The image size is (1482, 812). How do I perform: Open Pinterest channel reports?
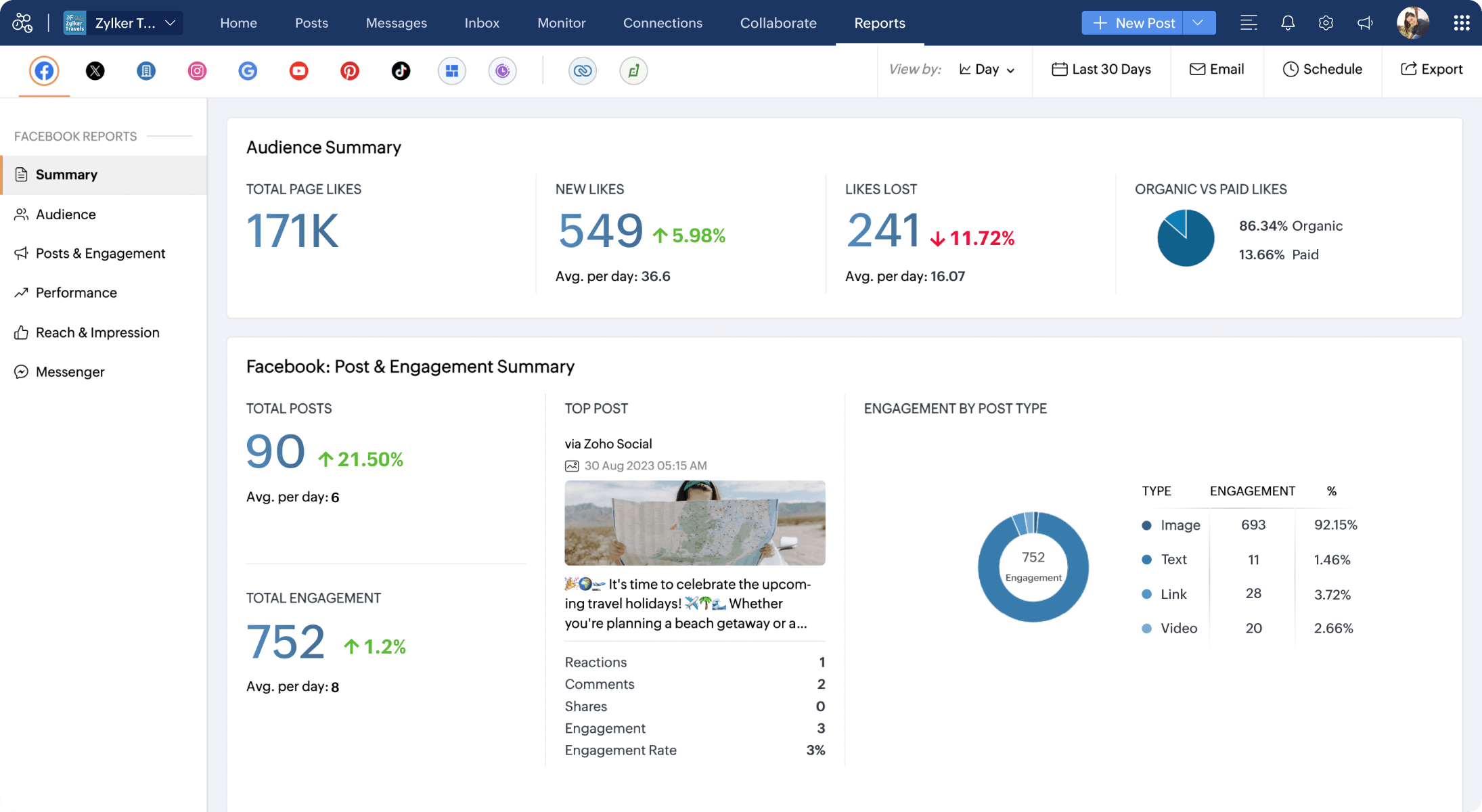(x=349, y=70)
